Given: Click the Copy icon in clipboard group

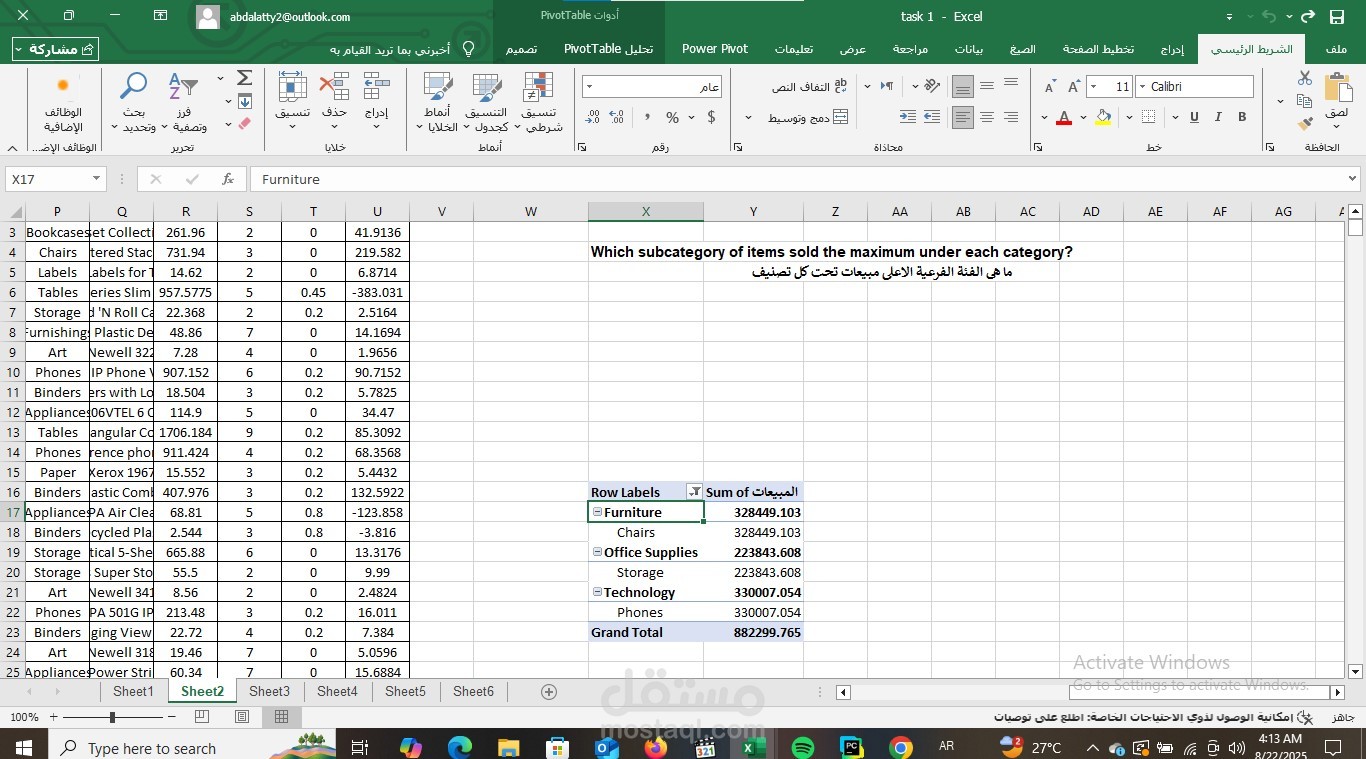Looking at the screenshot, I should (x=1305, y=101).
